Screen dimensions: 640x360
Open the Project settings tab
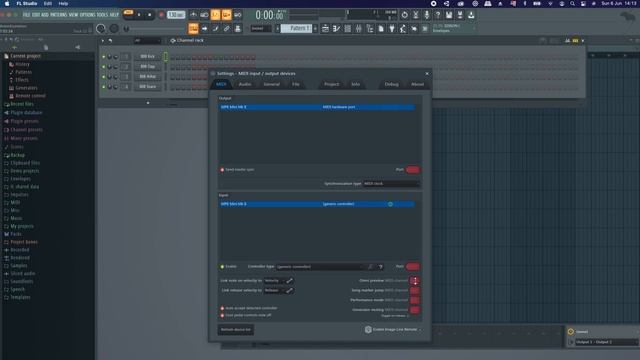[331, 84]
